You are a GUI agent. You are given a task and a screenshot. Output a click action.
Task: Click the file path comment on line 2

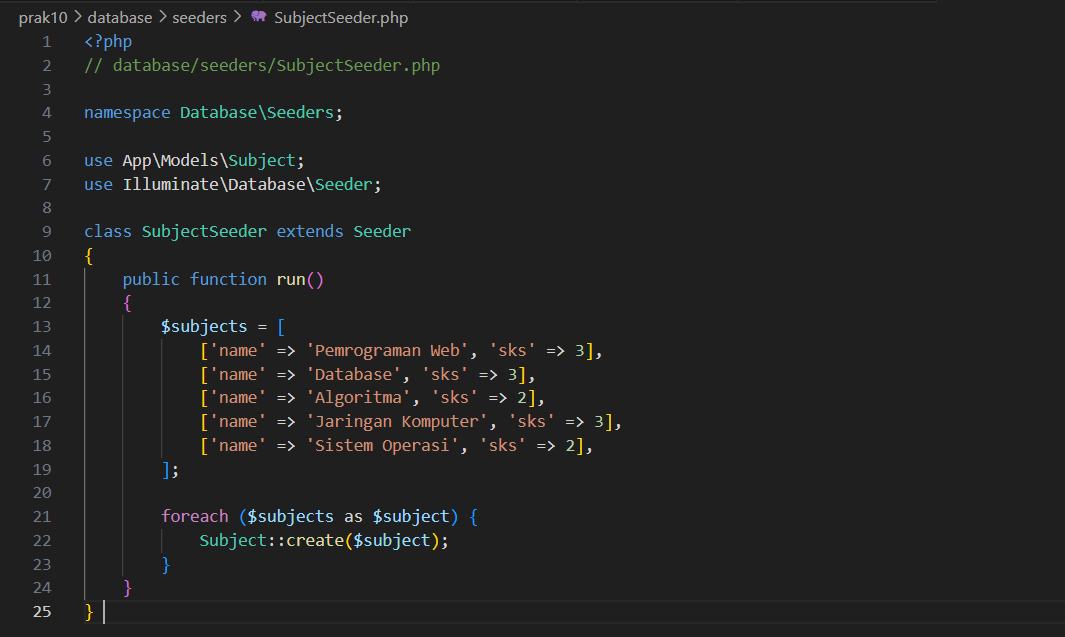point(262,66)
